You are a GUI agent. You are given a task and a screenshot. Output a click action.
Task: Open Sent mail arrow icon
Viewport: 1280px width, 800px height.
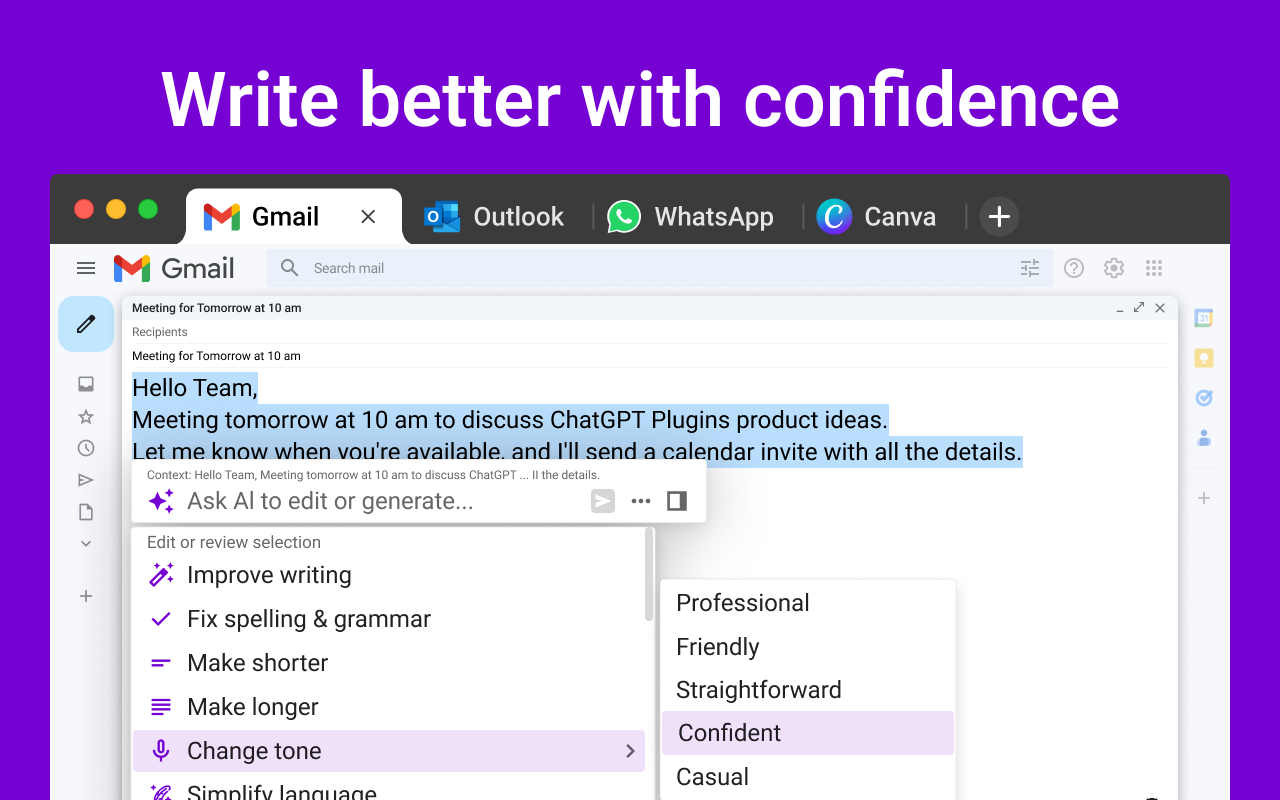pyautogui.click(x=86, y=480)
